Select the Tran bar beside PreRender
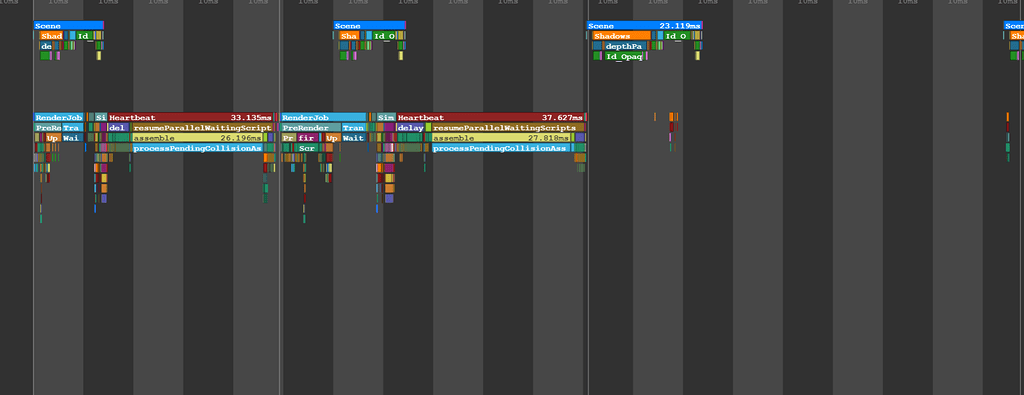The width and height of the screenshot is (1024, 395). [x=353, y=128]
